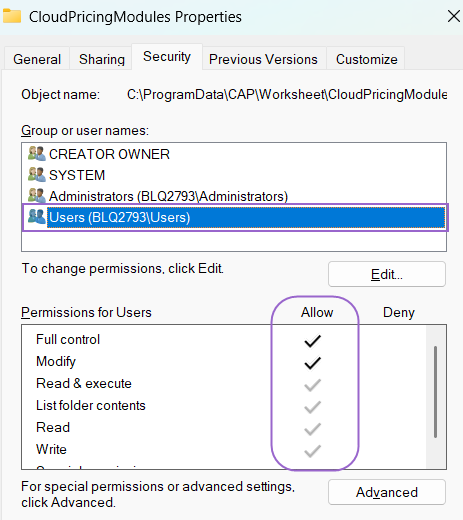Click Full control Allow checkmark
This screenshot has width=463, height=520.
(x=312, y=341)
